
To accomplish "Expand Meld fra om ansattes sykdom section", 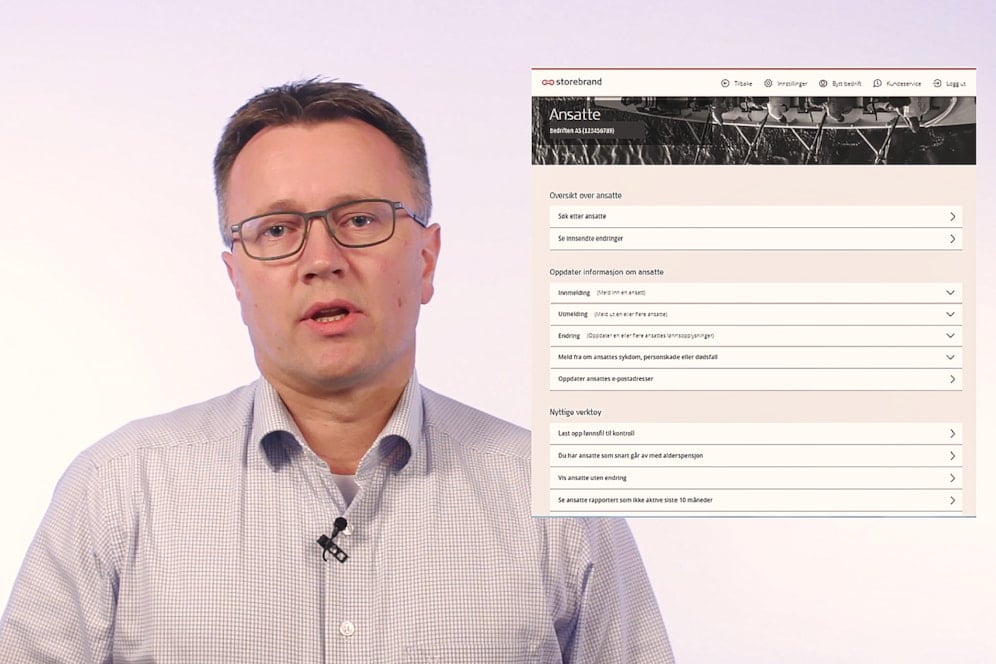I will pos(950,357).
